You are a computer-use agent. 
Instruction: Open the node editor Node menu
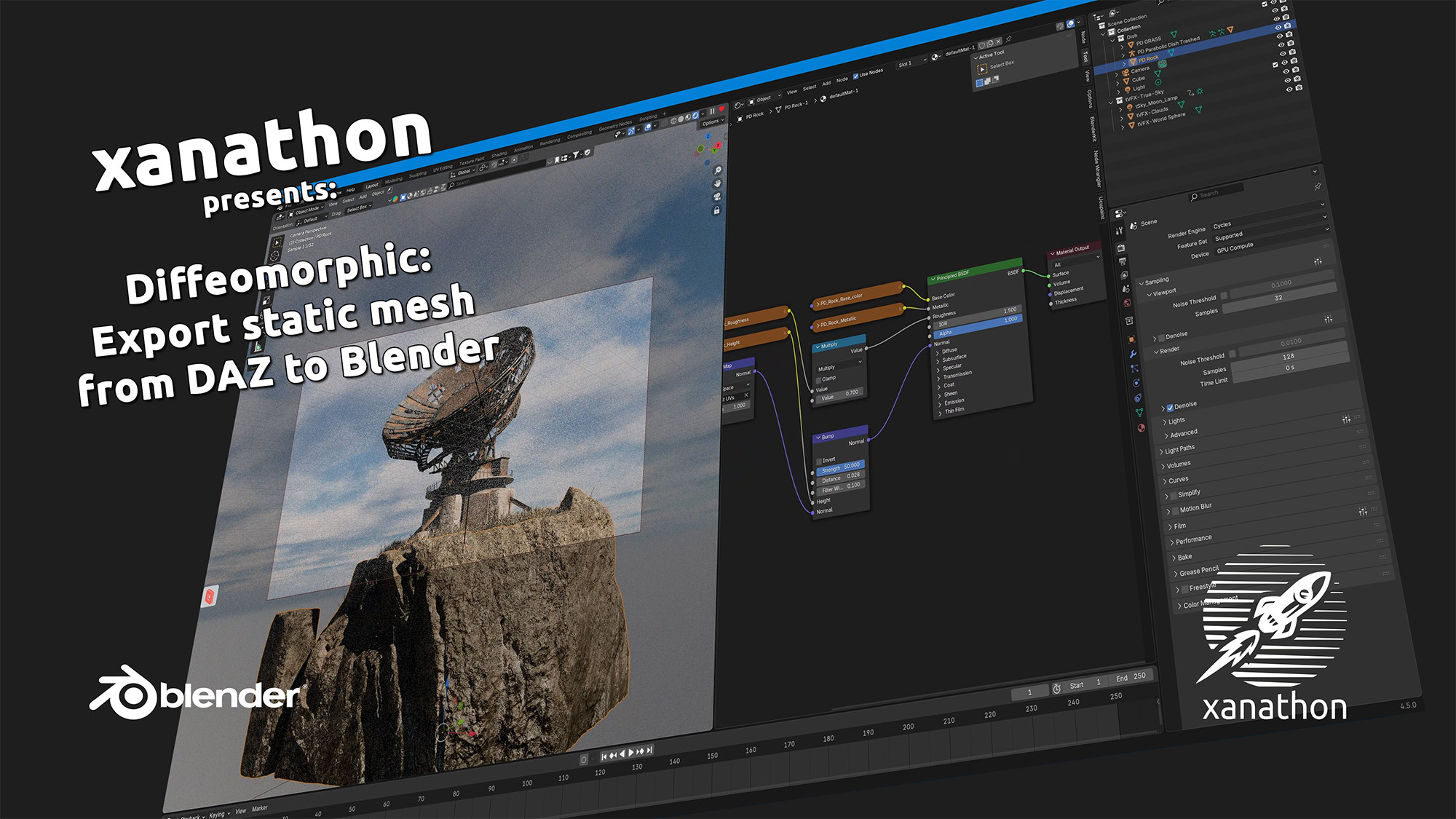[x=842, y=79]
